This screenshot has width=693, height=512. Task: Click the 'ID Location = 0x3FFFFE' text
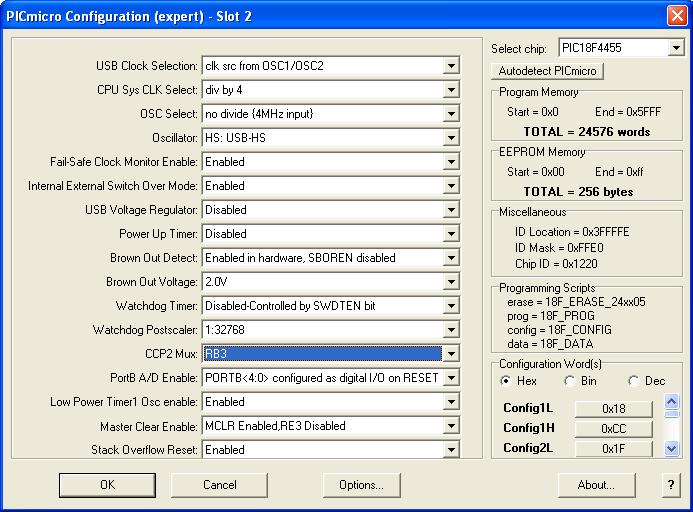point(572,232)
